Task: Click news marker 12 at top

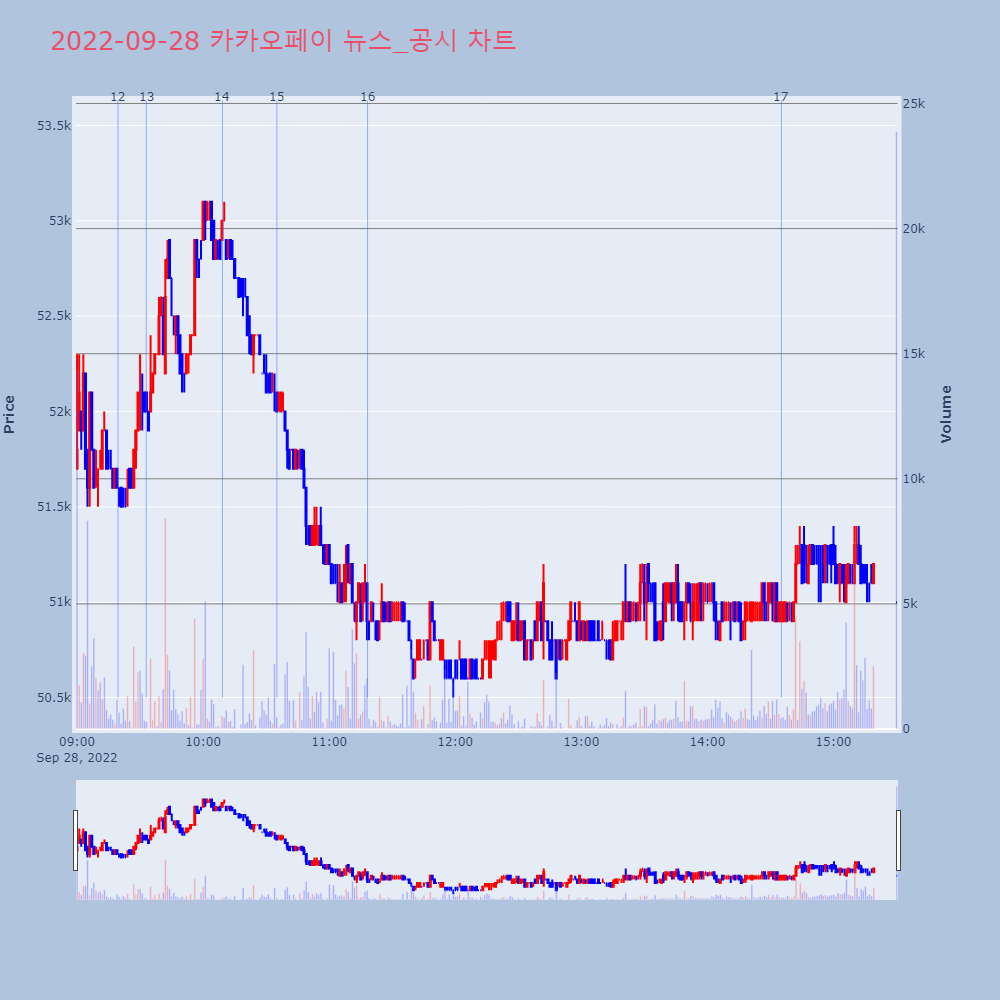Action: (x=118, y=97)
